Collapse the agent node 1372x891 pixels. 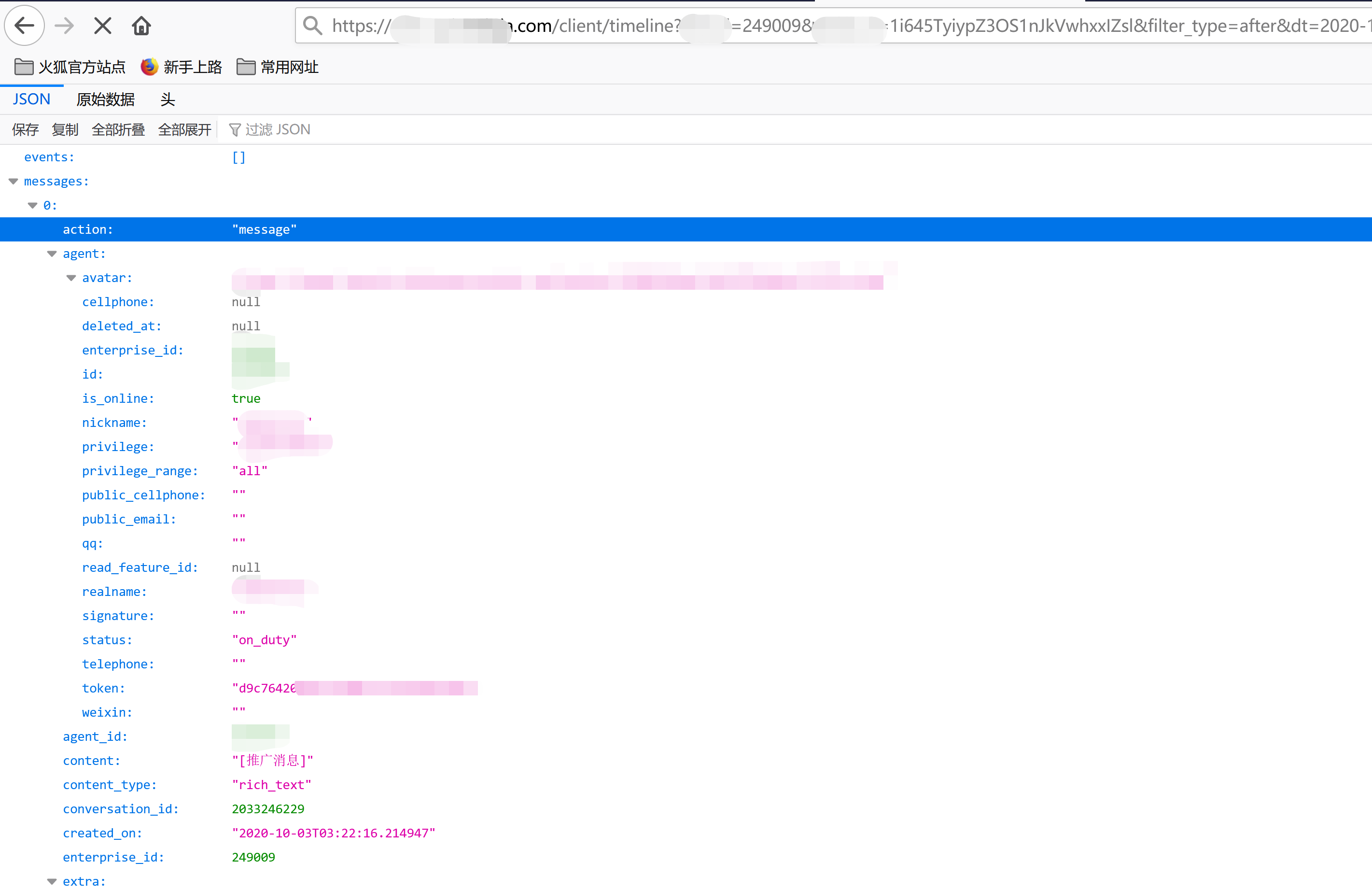52,255
